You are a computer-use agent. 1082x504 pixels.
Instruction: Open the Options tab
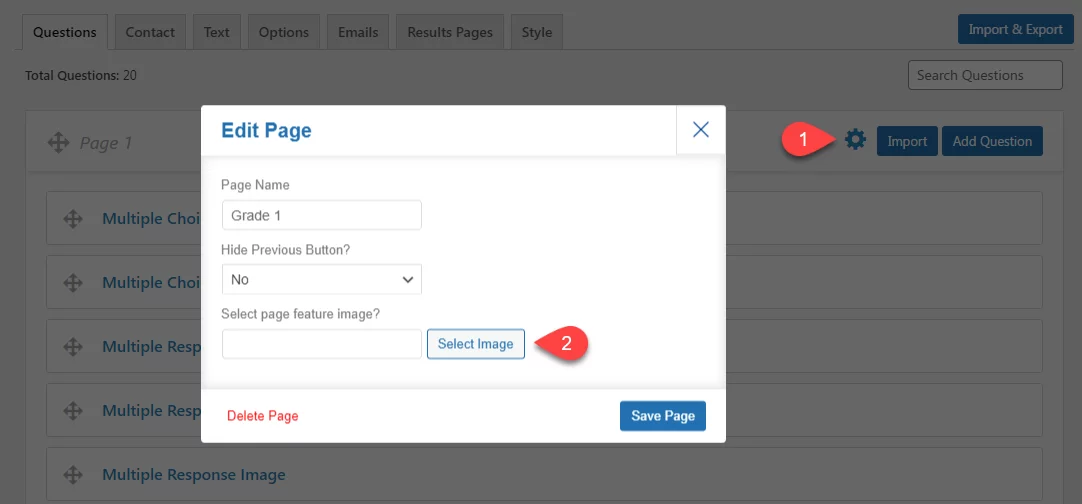coord(284,32)
